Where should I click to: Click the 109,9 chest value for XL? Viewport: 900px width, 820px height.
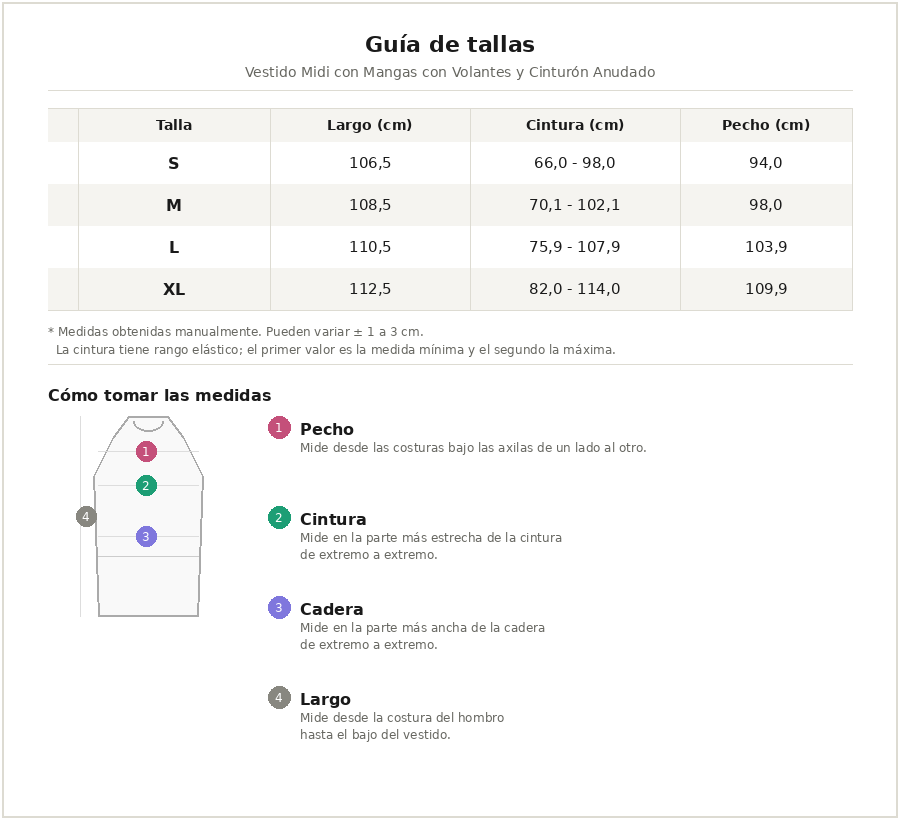pos(766,290)
